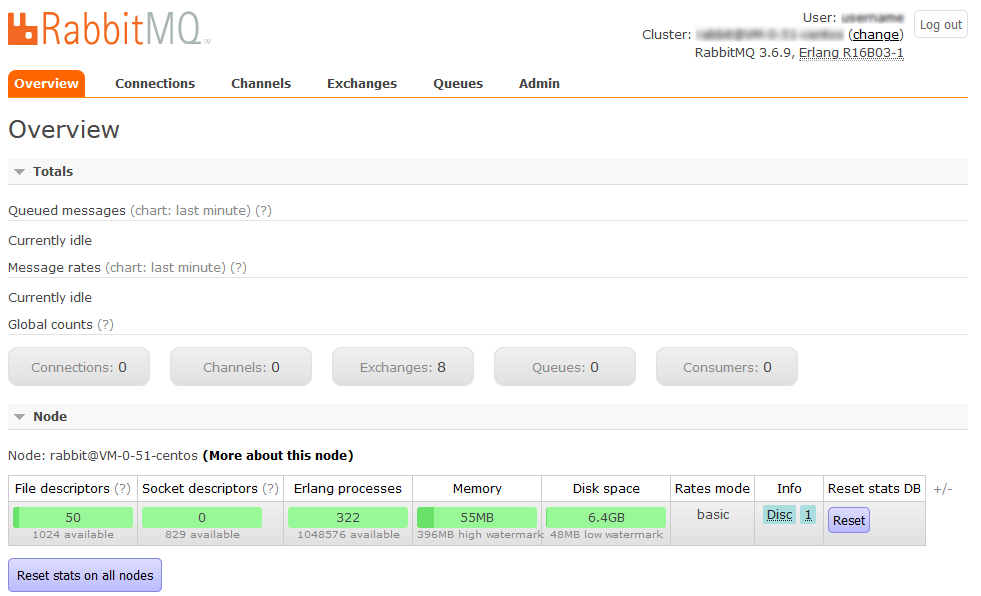981x596 pixels.
Task: Open the Exchanges tab
Action: (x=362, y=84)
